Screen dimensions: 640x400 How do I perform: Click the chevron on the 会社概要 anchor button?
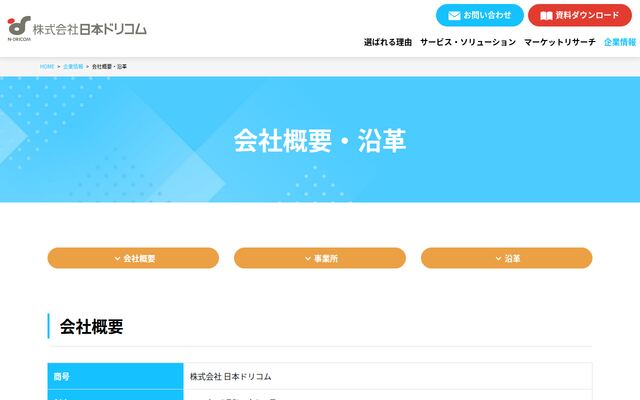coord(118,258)
